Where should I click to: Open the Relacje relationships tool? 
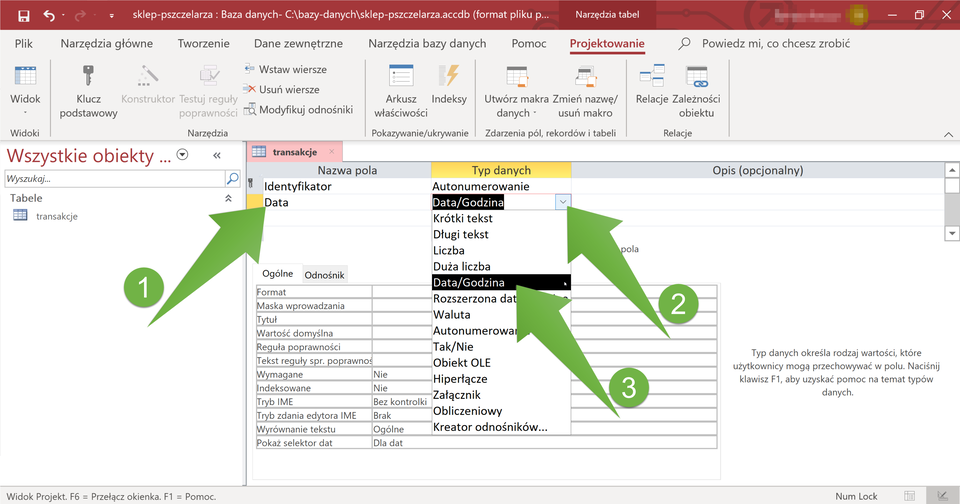pyautogui.click(x=652, y=78)
